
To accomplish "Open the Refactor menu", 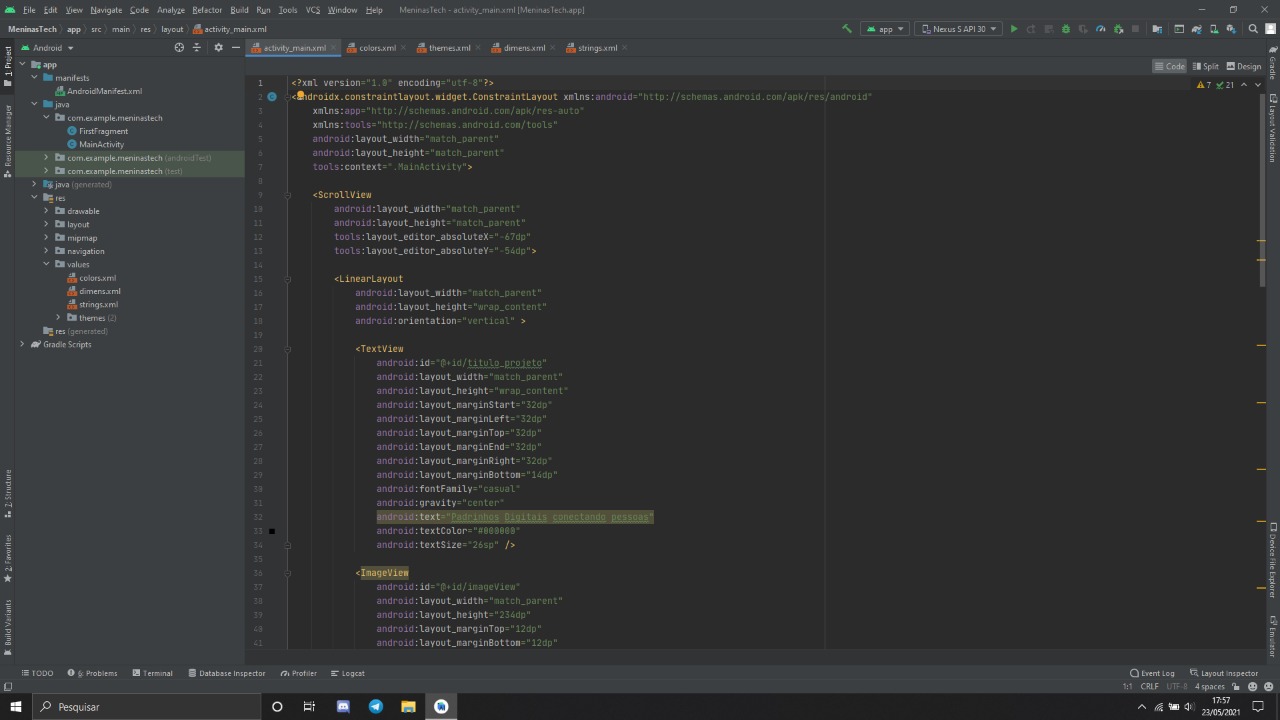I will pos(207,10).
